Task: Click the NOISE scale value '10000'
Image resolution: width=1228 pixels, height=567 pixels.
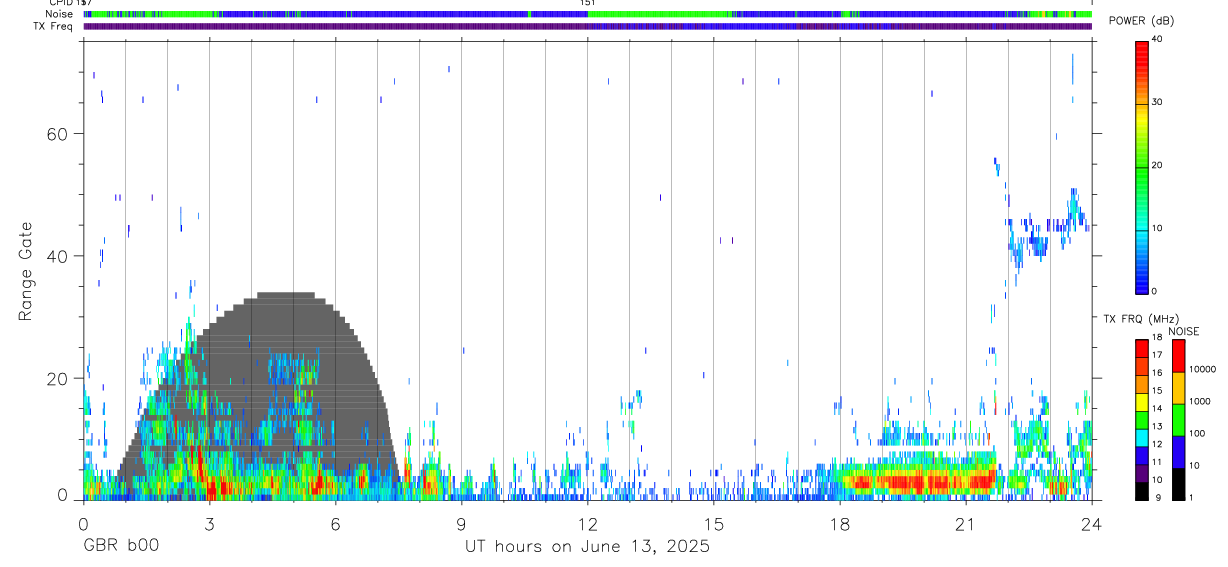Action: tap(1203, 369)
